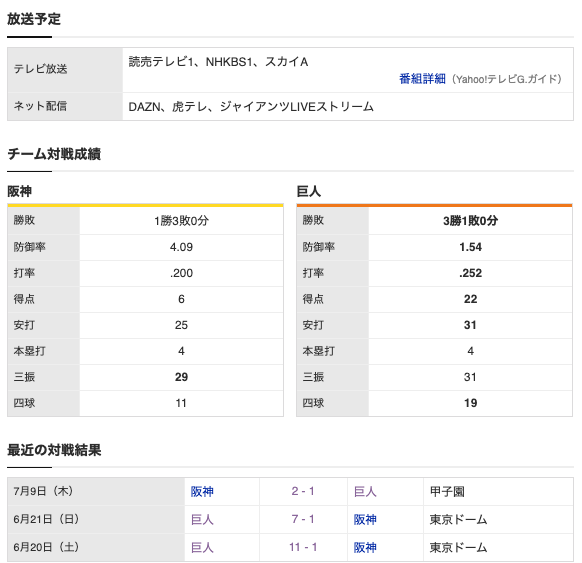Select 阪神 四球 value 11

pos(182,403)
